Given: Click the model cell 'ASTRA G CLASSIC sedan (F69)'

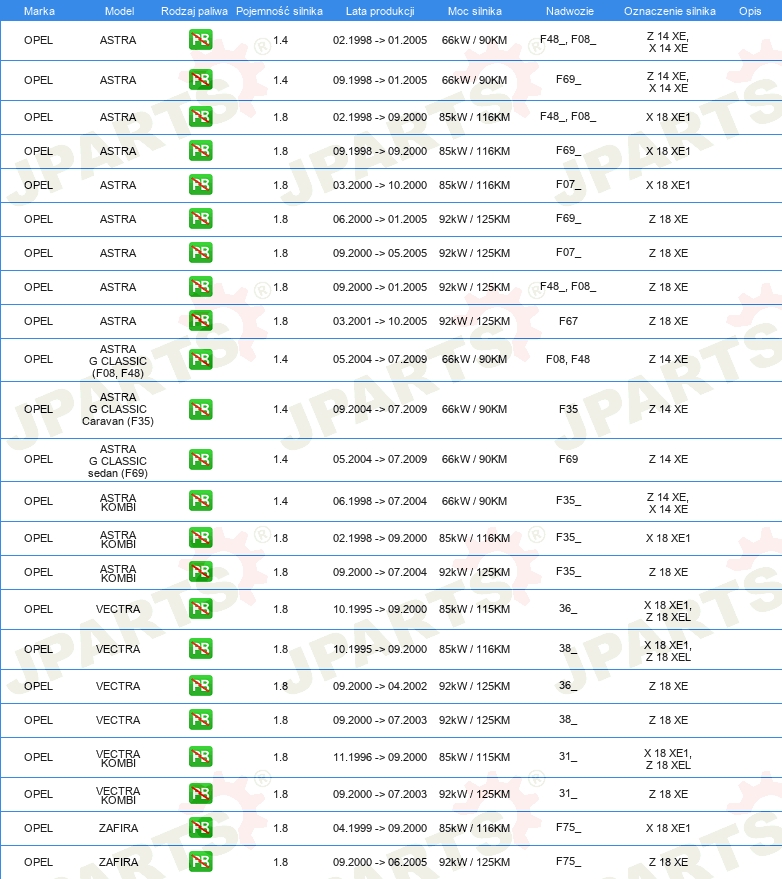Looking at the screenshot, I should [x=118, y=461].
